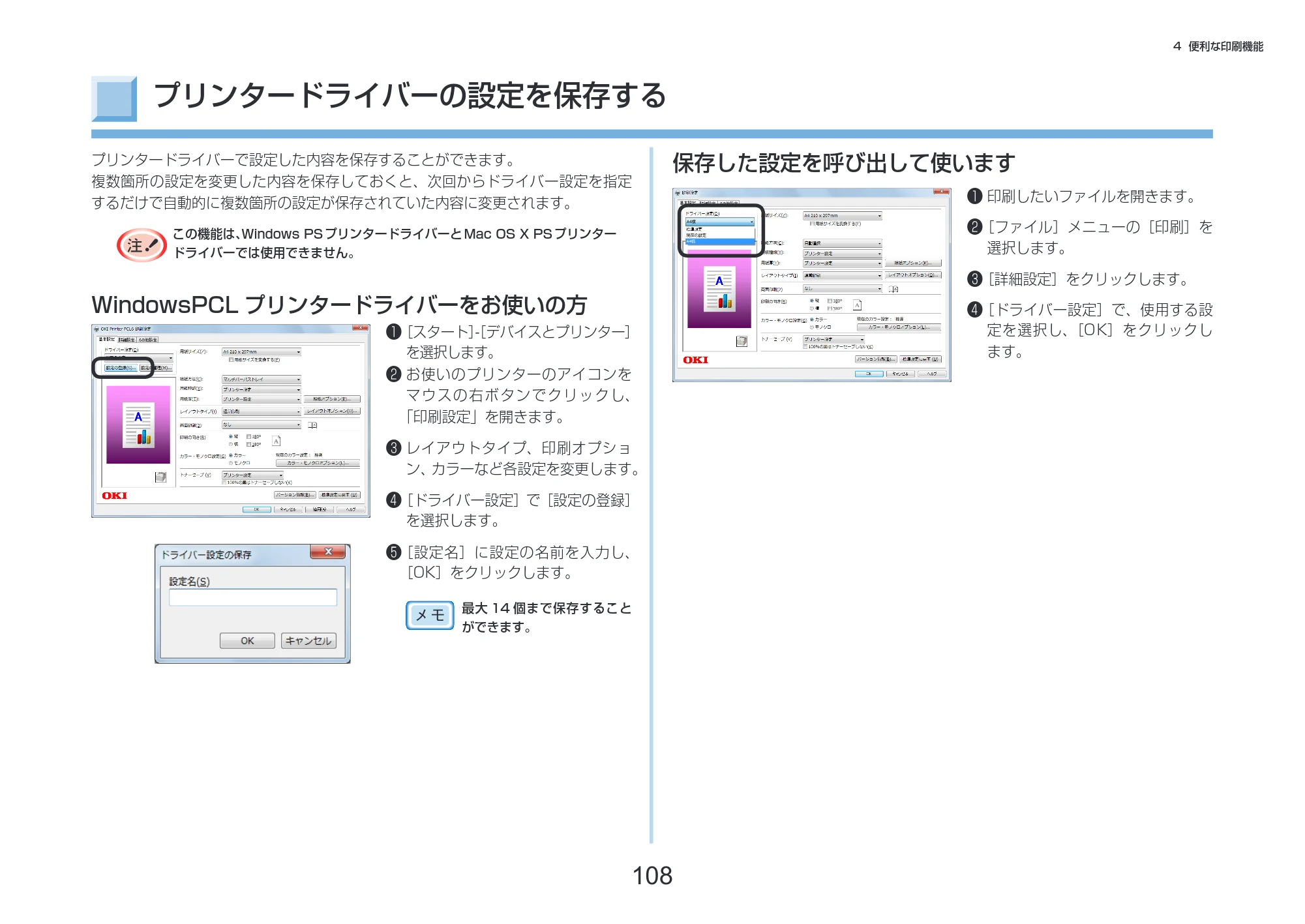Check 用紙サイズを変換する box in OKI PCL6 window

point(231,360)
